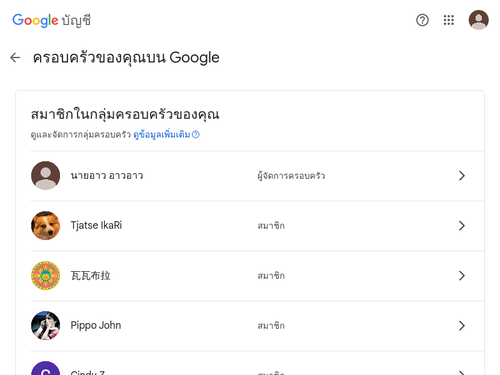Click the สมาชิกในกลุ่มครอบครัวของคุณ heading
Viewport: 500px width, 375px height.
[125, 114]
